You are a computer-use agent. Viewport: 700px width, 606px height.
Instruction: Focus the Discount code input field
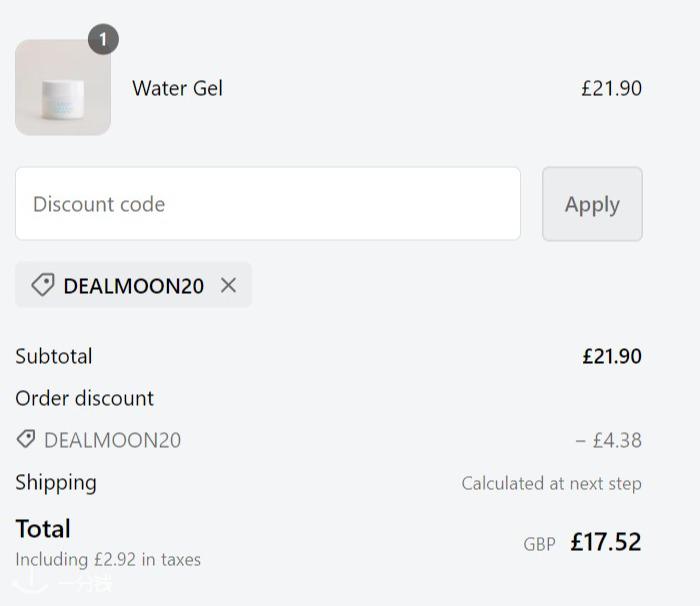tap(268, 204)
